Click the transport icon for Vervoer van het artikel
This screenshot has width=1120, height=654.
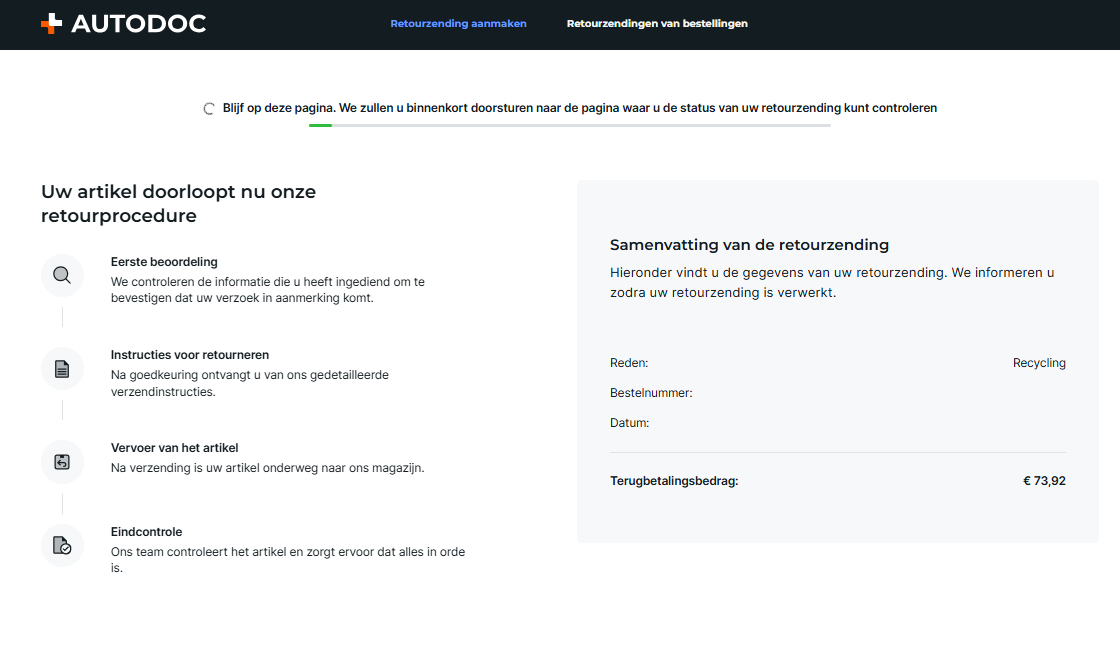click(62, 462)
